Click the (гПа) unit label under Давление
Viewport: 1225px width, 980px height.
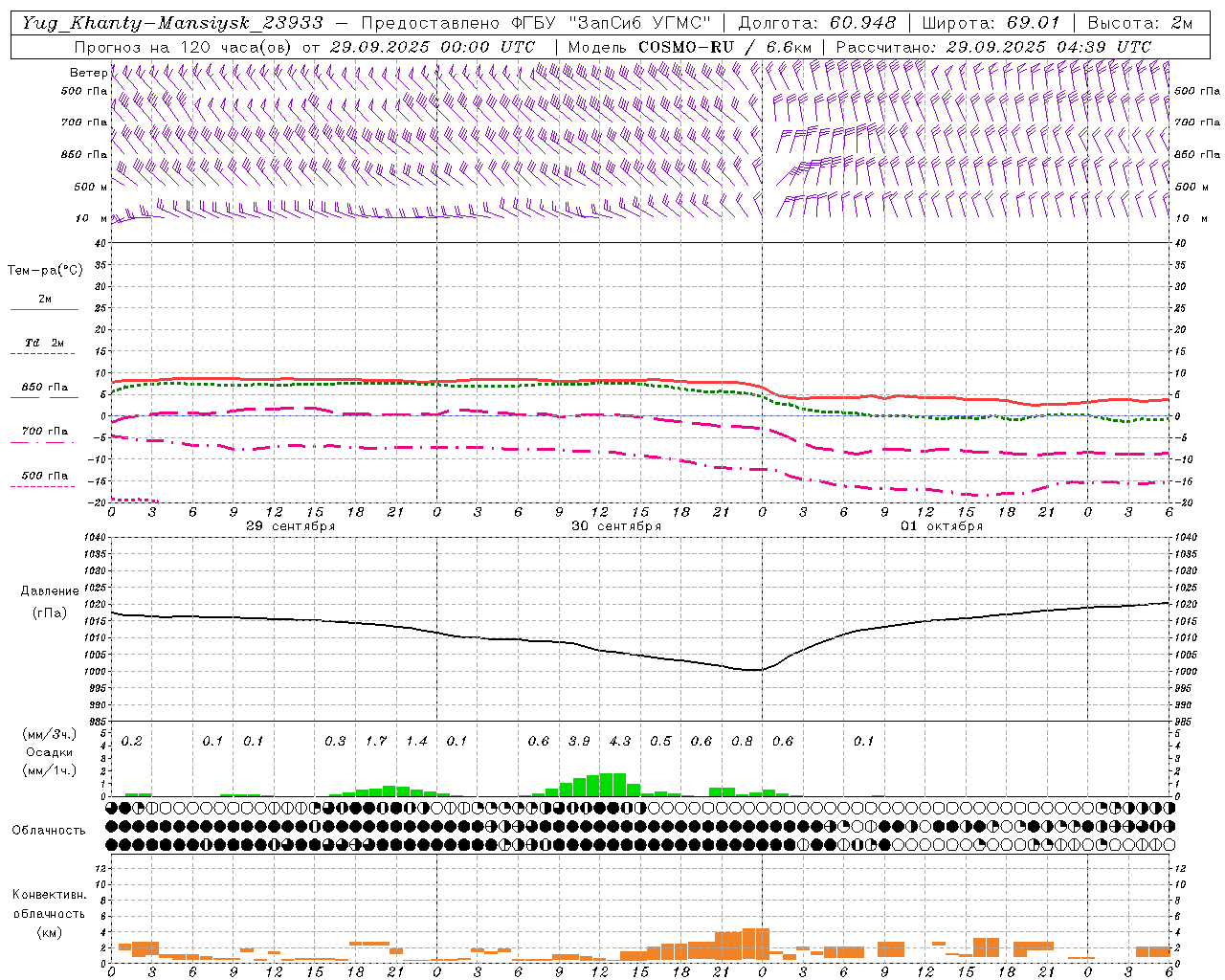pyautogui.click(x=50, y=613)
